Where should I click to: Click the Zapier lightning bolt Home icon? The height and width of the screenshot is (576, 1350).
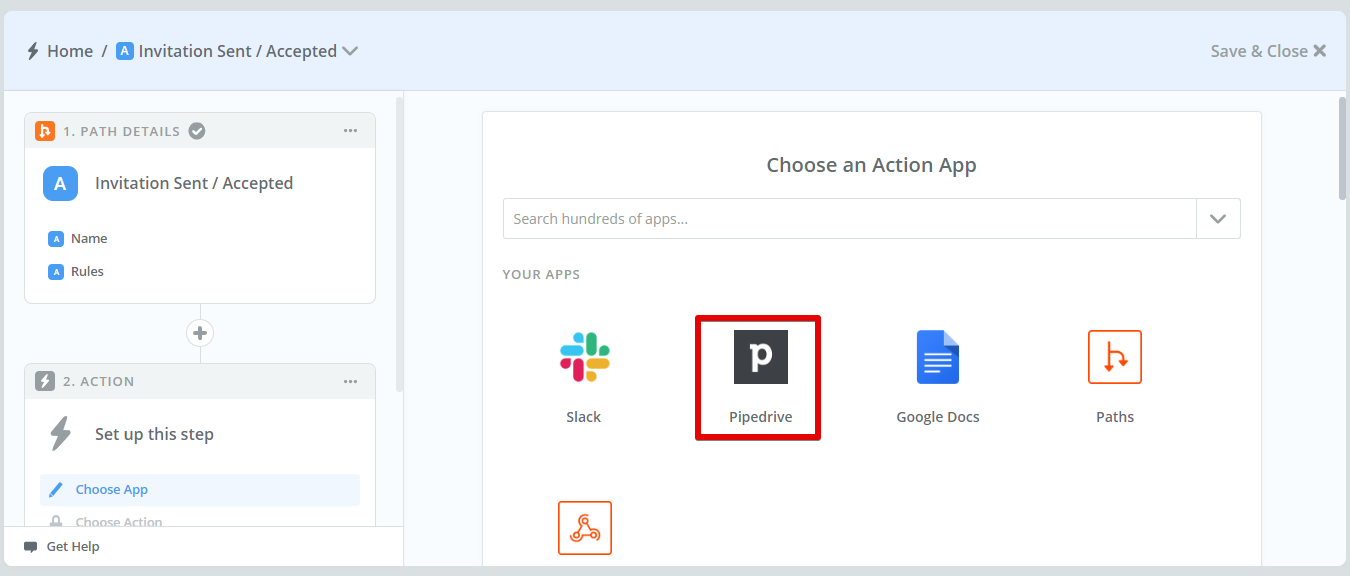pos(33,51)
